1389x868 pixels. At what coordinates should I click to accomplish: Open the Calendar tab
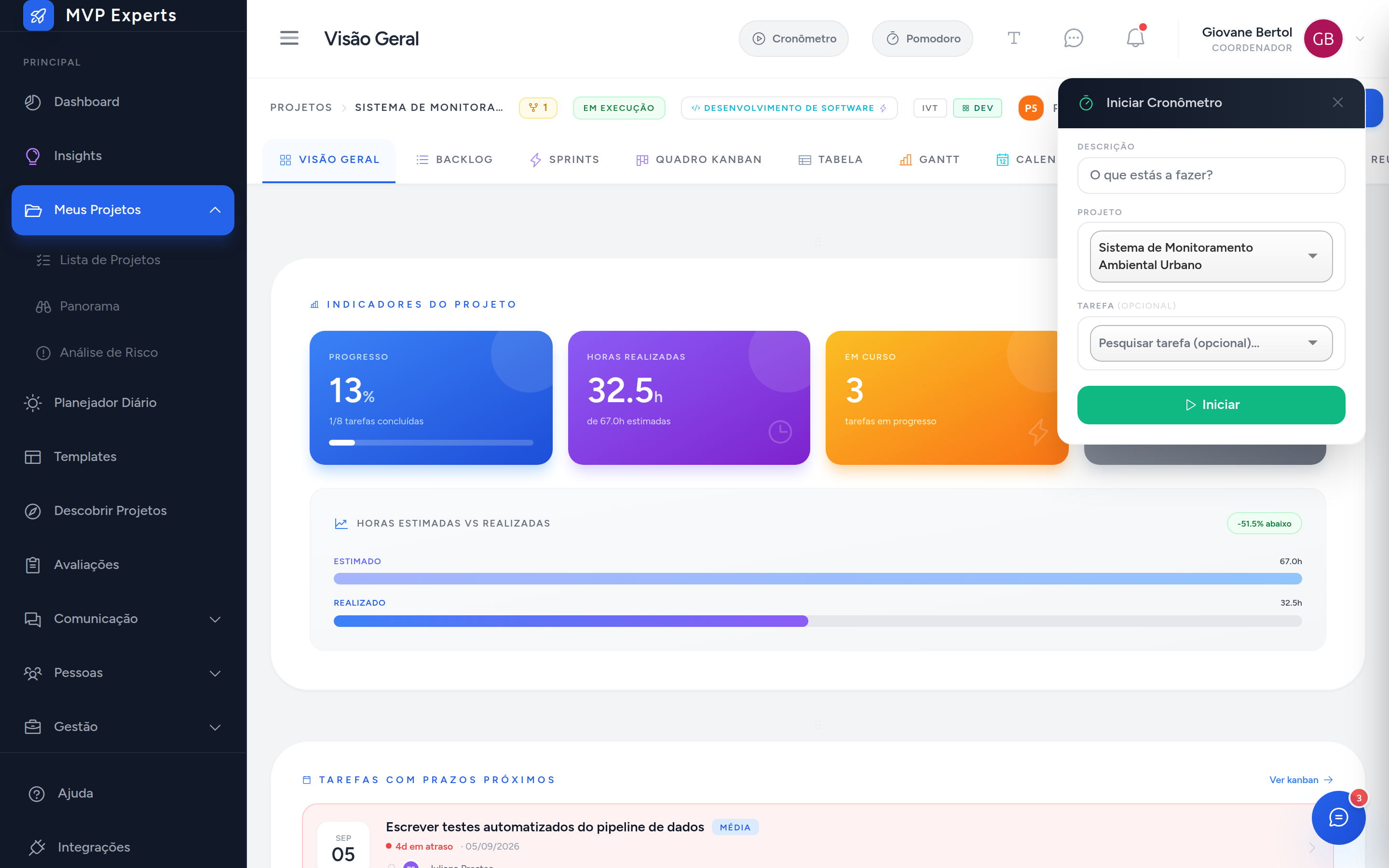point(1026,160)
